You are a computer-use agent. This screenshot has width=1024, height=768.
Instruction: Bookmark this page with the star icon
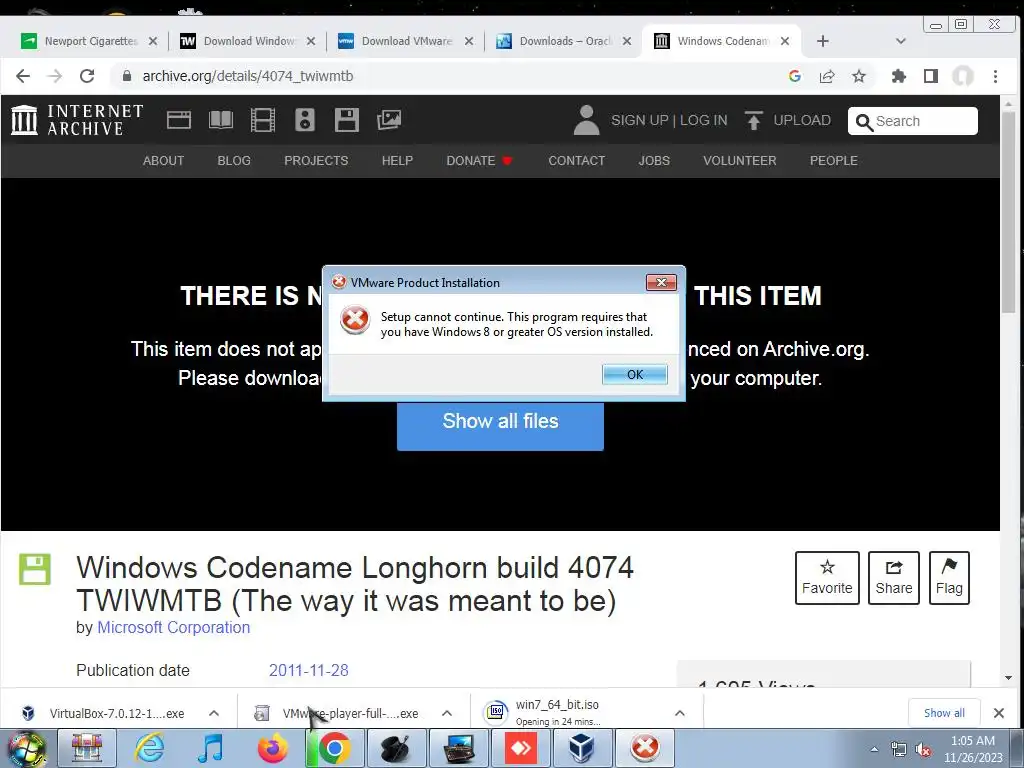(x=859, y=76)
